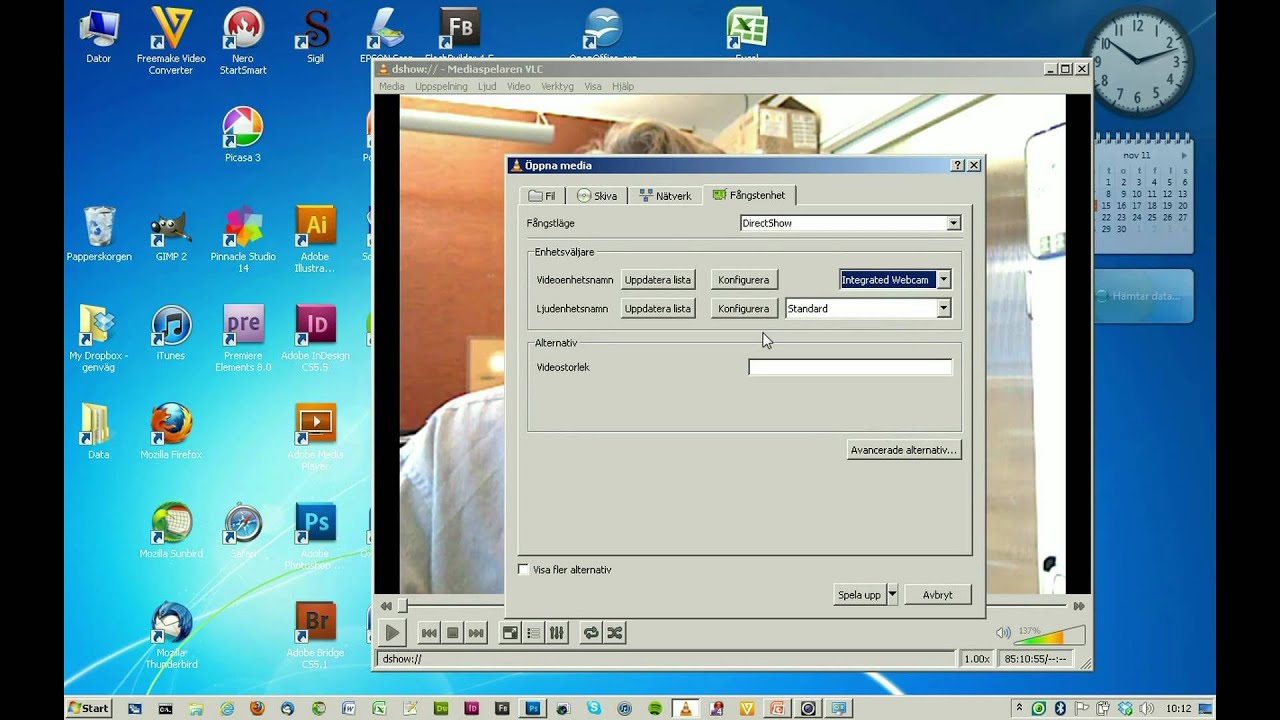Select the Mozilla Thunderbird desktop icon
The height and width of the screenshot is (720, 1280).
171,635
